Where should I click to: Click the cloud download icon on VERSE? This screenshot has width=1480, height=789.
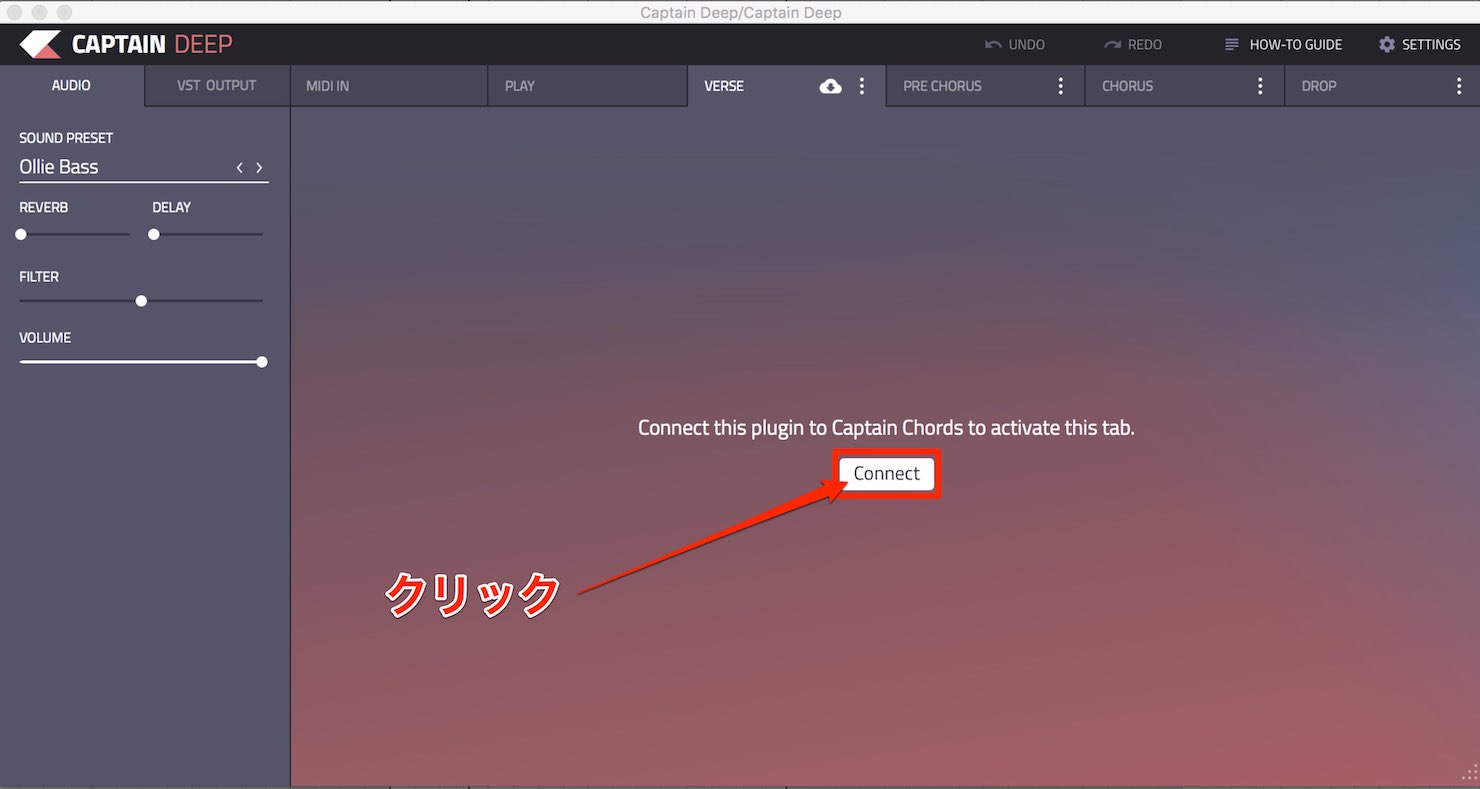830,86
